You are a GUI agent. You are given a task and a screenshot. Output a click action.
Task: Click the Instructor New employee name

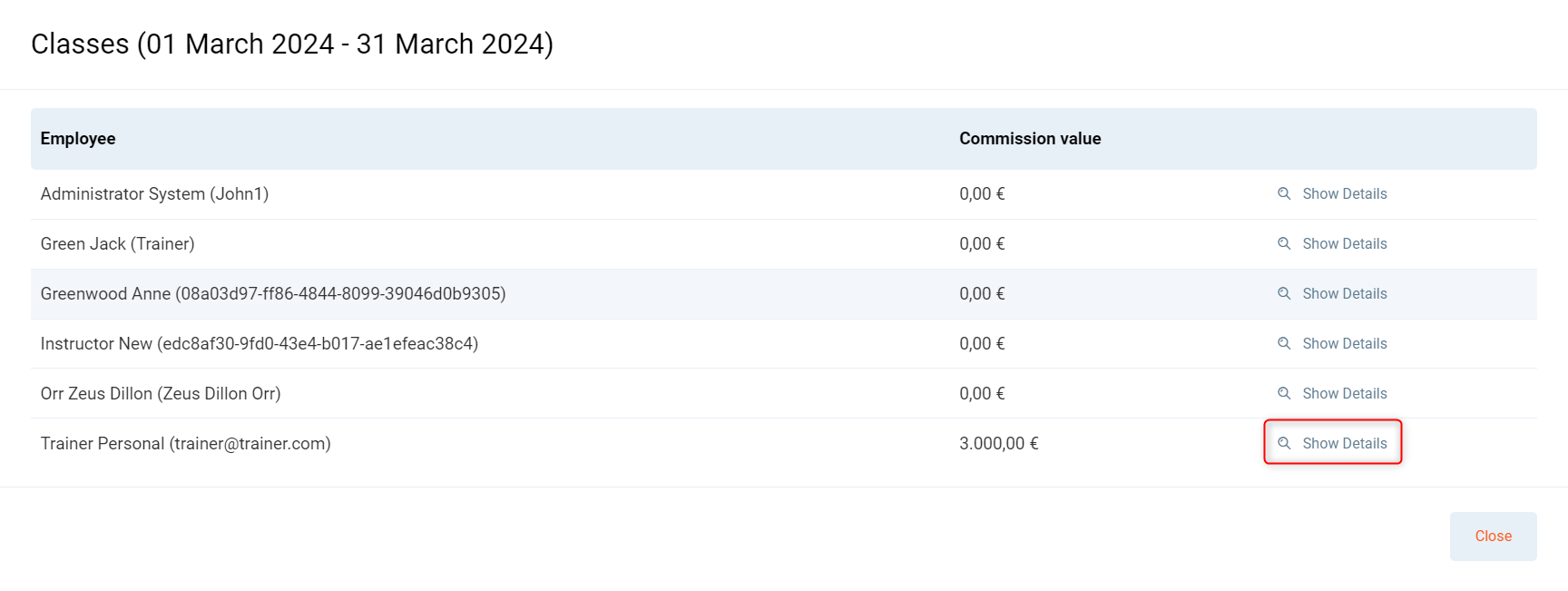(259, 343)
